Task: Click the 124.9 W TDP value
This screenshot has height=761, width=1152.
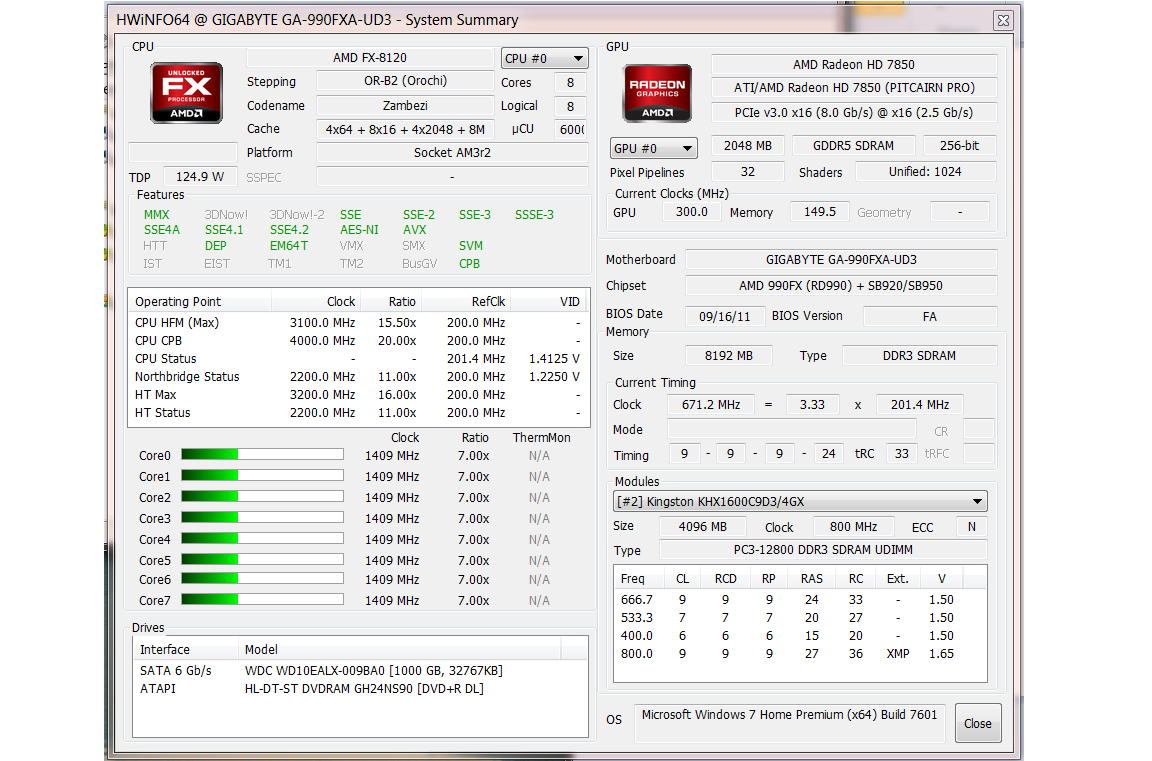Action: click(x=200, y=177)
